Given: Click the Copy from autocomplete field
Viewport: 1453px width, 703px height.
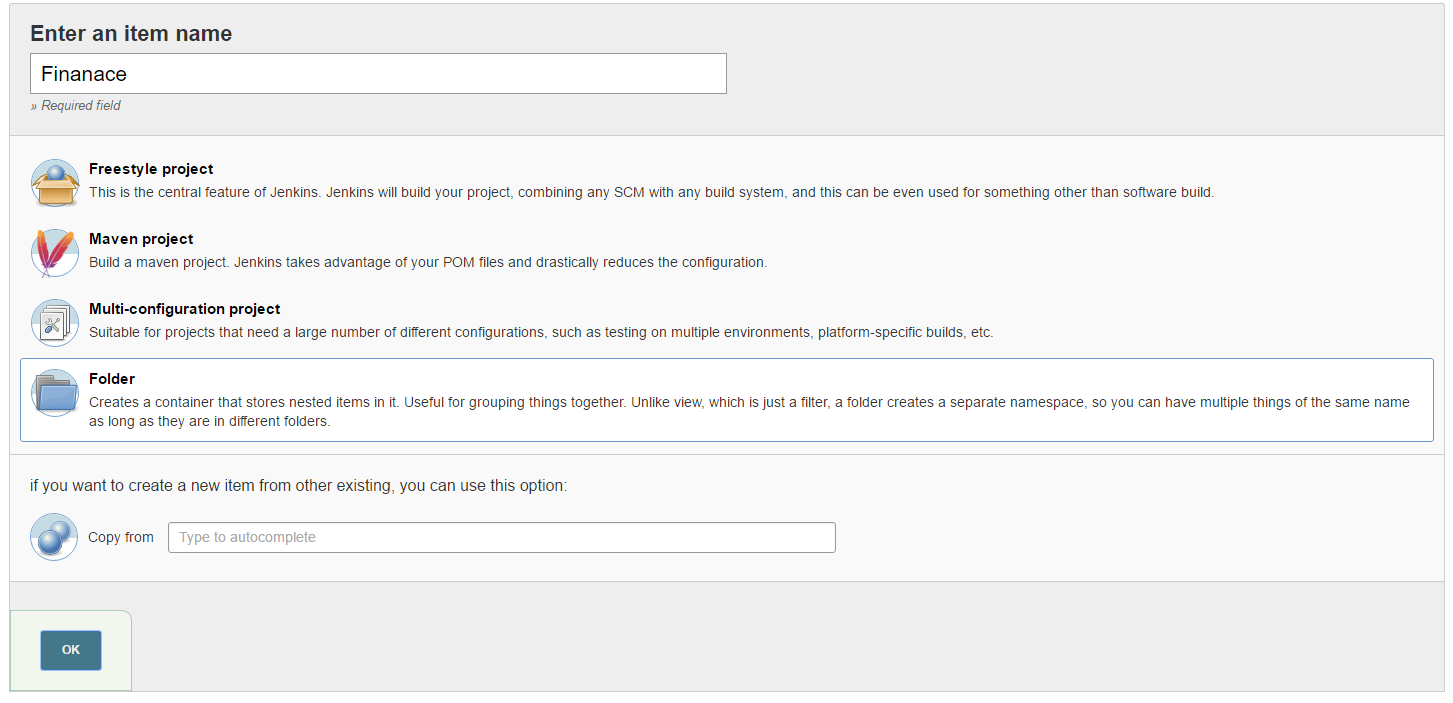Looking at the screenshot, I should click(501, 537).
